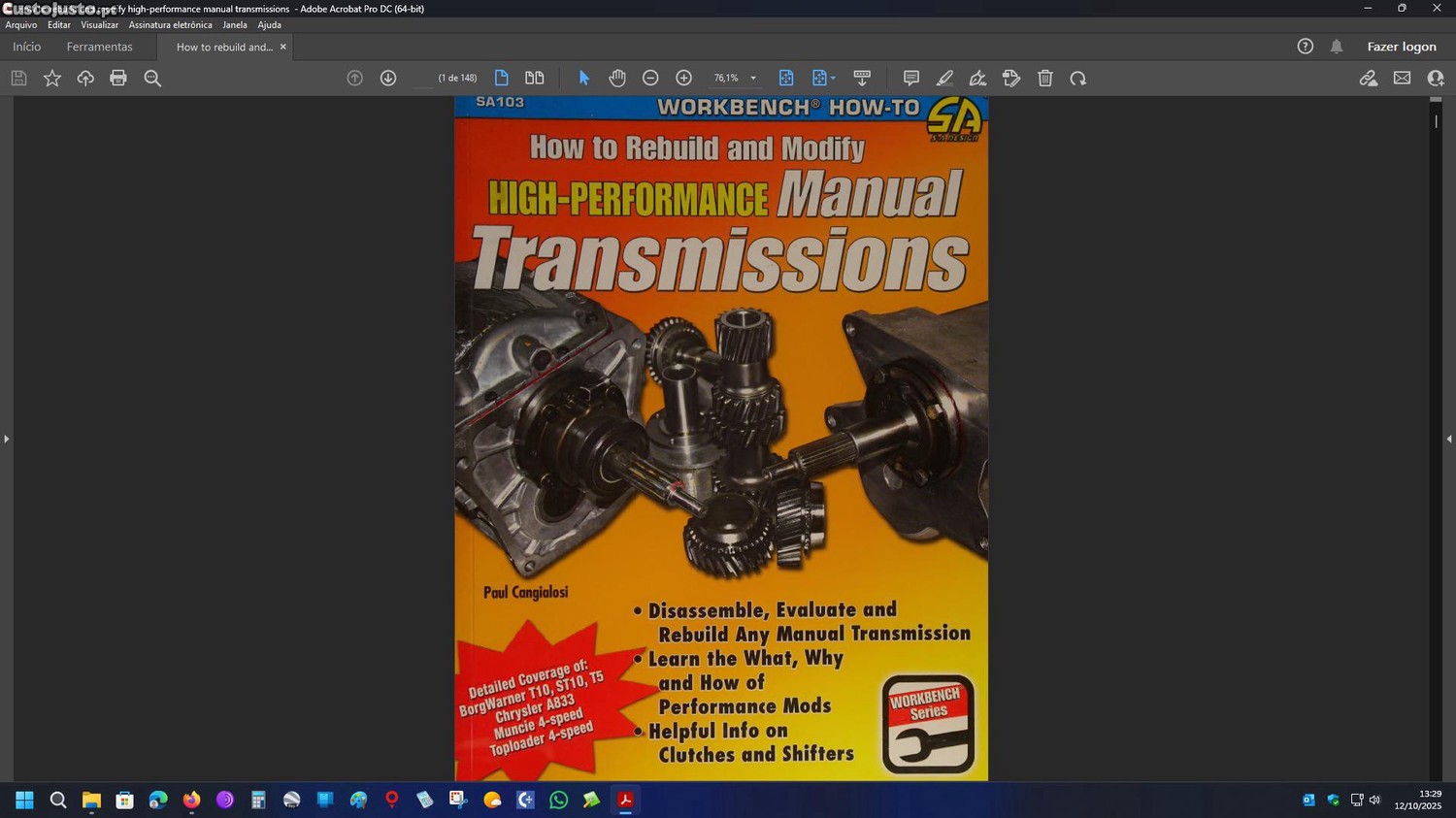This screenshot has height=818, width=1456.
Task: Toggle two-page view mode
Action: pyautogui.click(x=535, y=79)
